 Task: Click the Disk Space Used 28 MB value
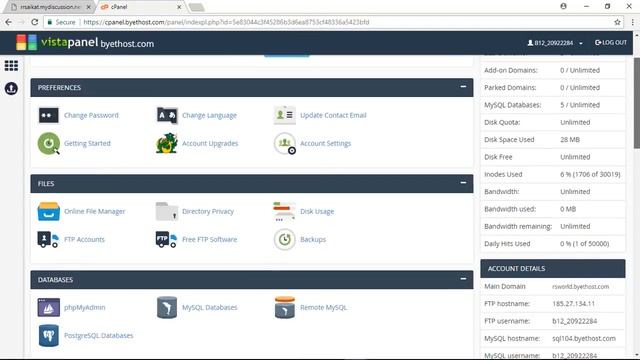click(570, 140)
